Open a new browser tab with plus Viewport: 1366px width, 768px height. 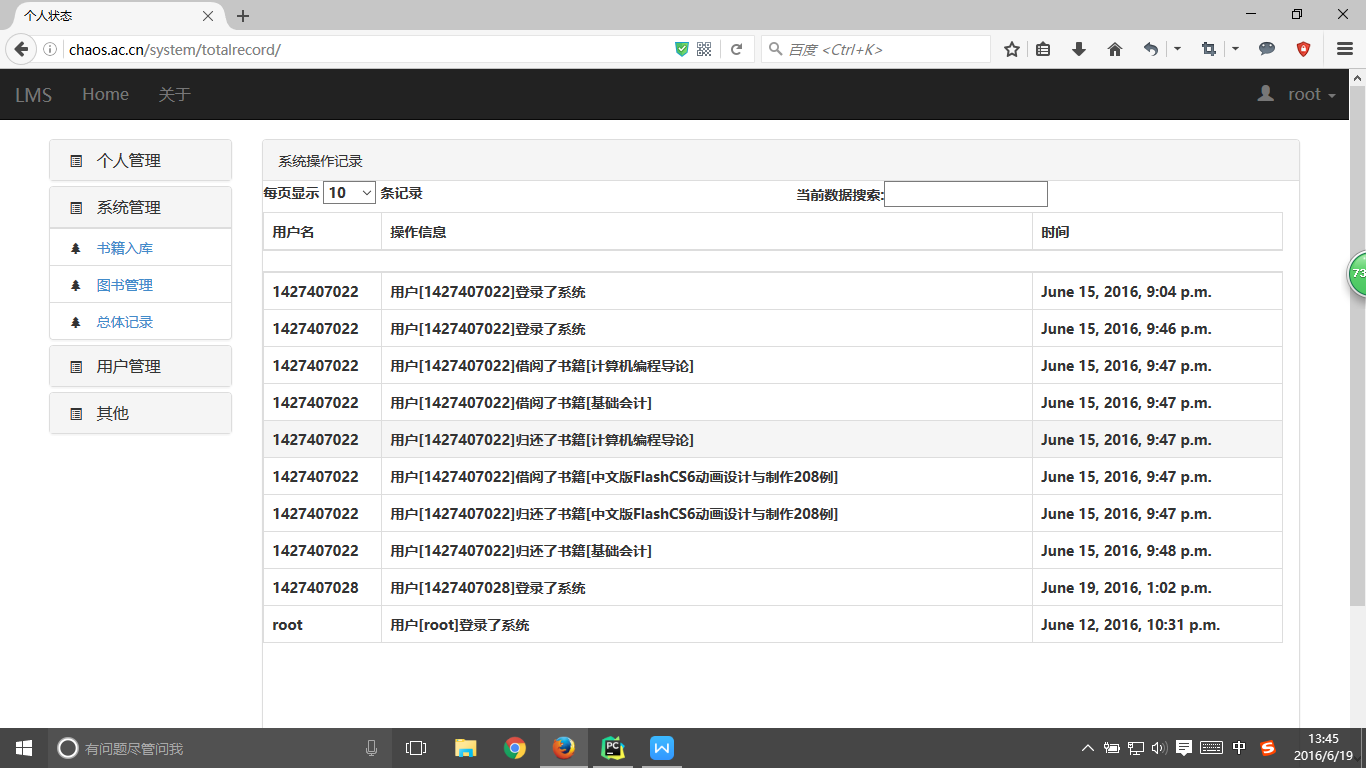[x=243, y=16]
